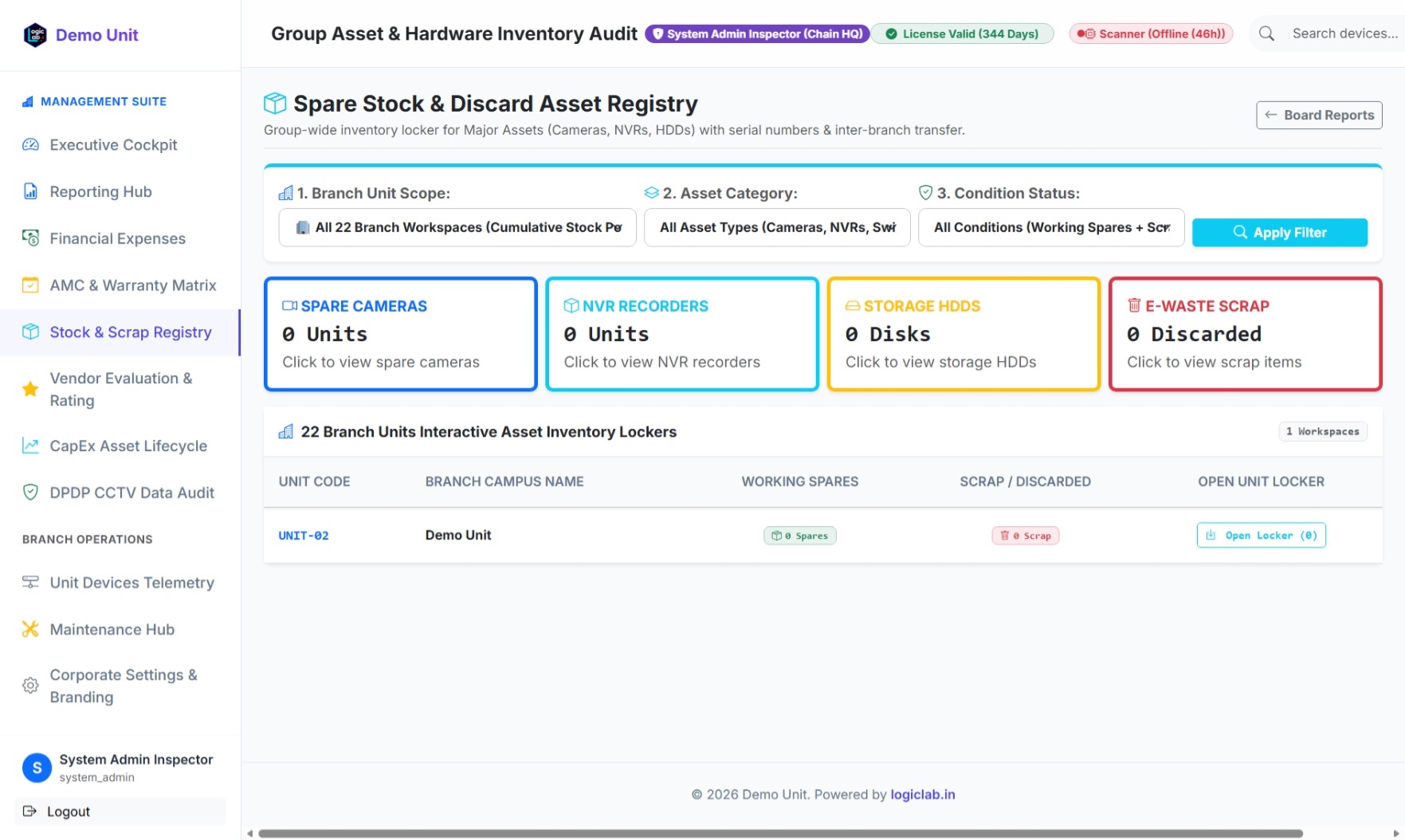Click the horizontal scrollbar at the bottom

point(781,834)
